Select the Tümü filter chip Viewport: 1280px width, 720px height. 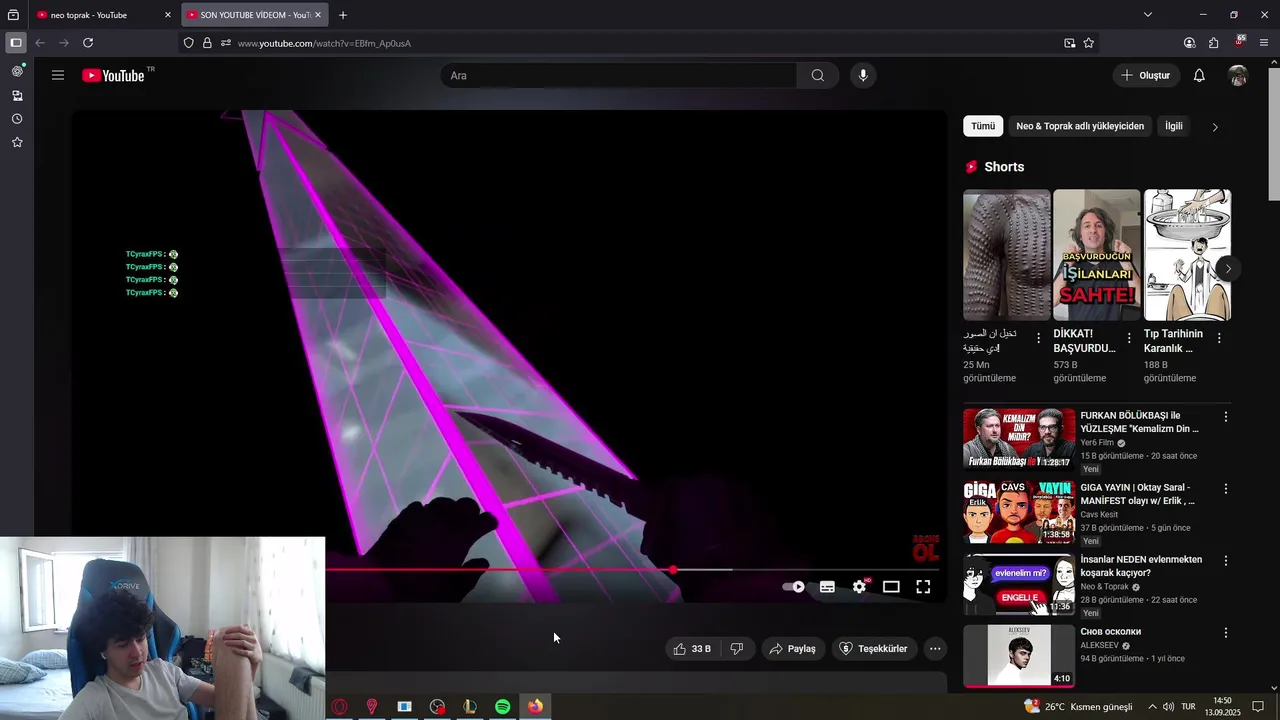tap(983, 126)
